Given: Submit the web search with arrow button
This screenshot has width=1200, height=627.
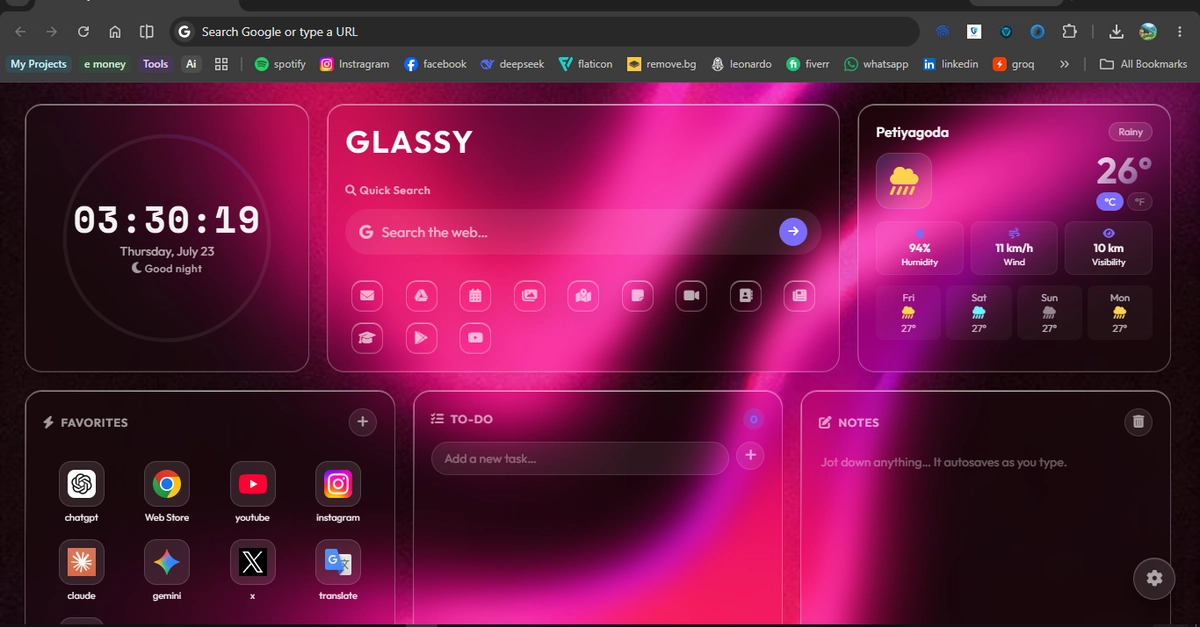Looking at the screenshot, I should tap(793, 231).
